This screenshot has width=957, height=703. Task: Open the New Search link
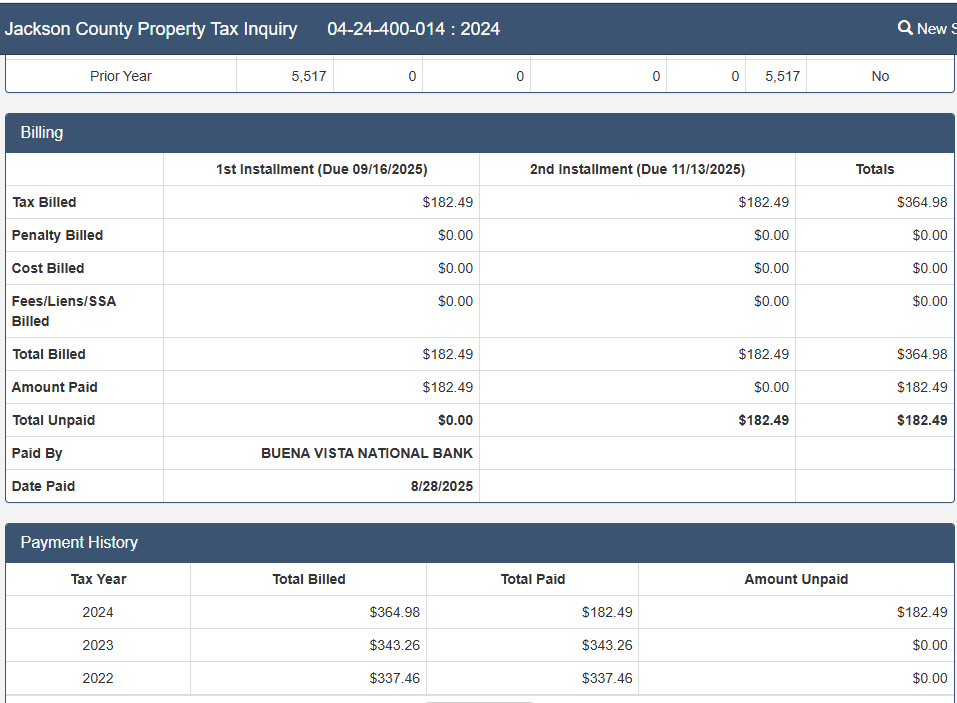pos(932,29)
